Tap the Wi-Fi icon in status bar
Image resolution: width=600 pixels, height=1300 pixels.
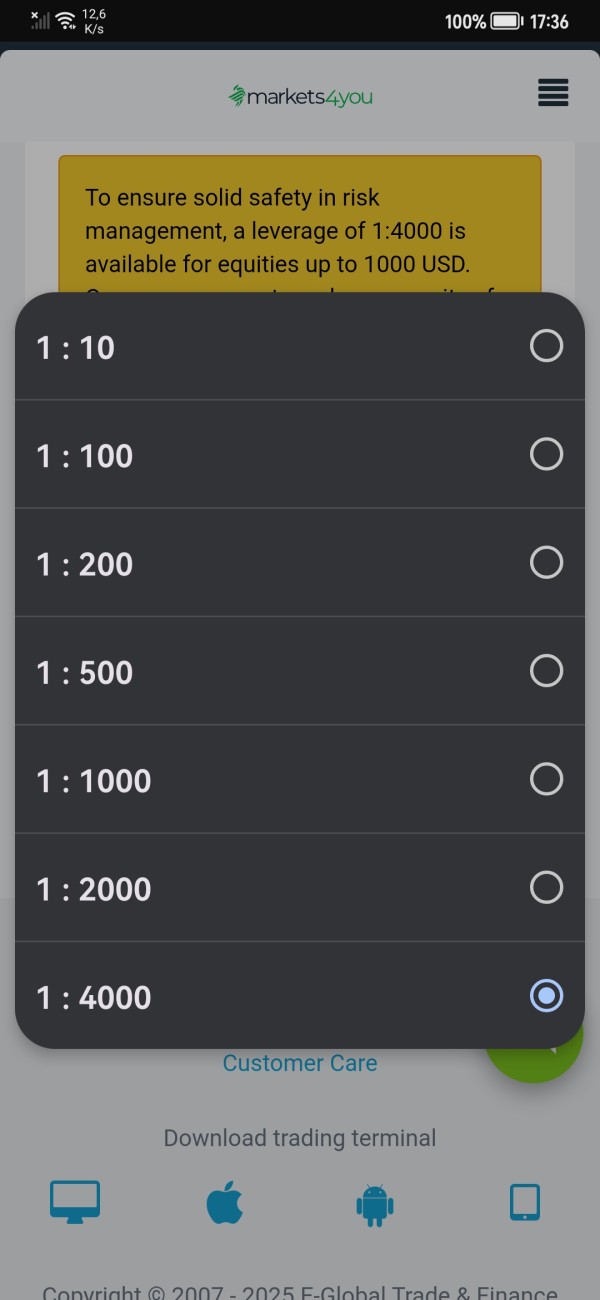coord(66,21)
